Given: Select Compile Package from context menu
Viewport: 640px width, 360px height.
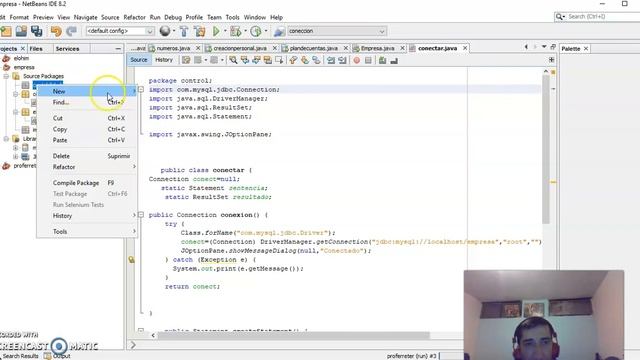Looking at the screenshot, I should click(x=87, y=183).
